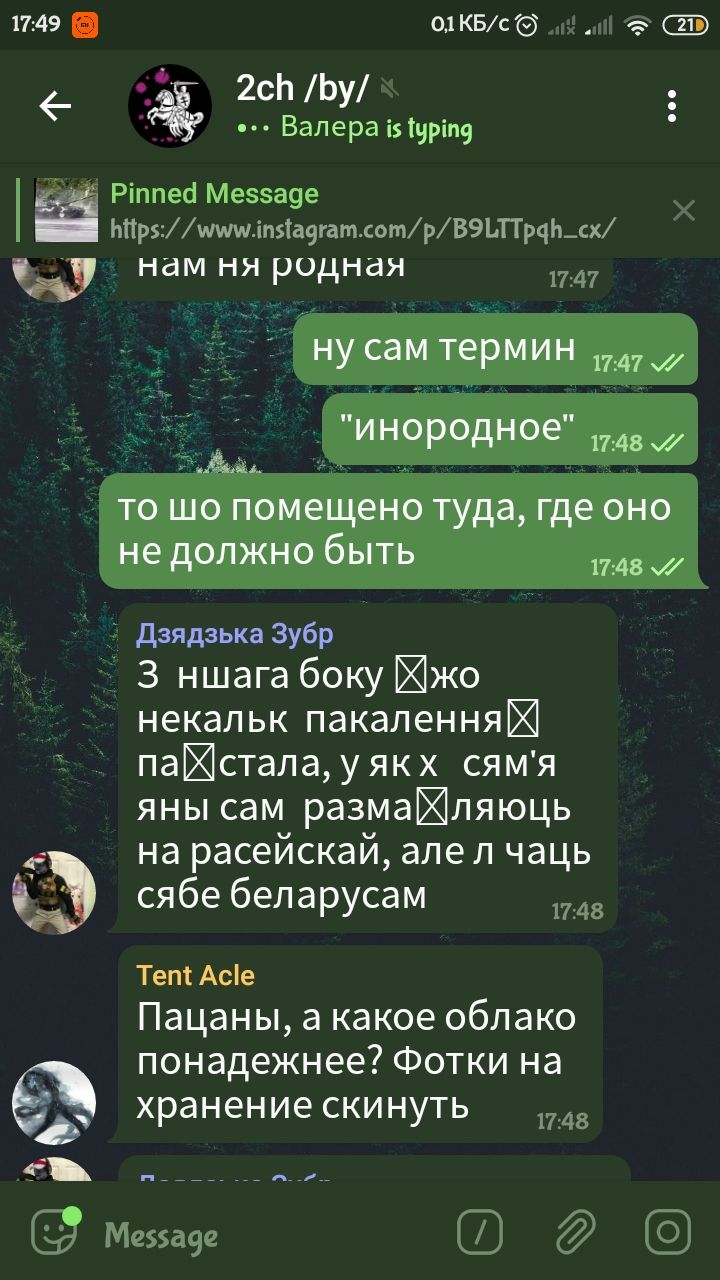The height and width of the screenshot is (1280, 720).
Task: Tap the muted speaker icon beside the title
Action: tap(389, 90)
